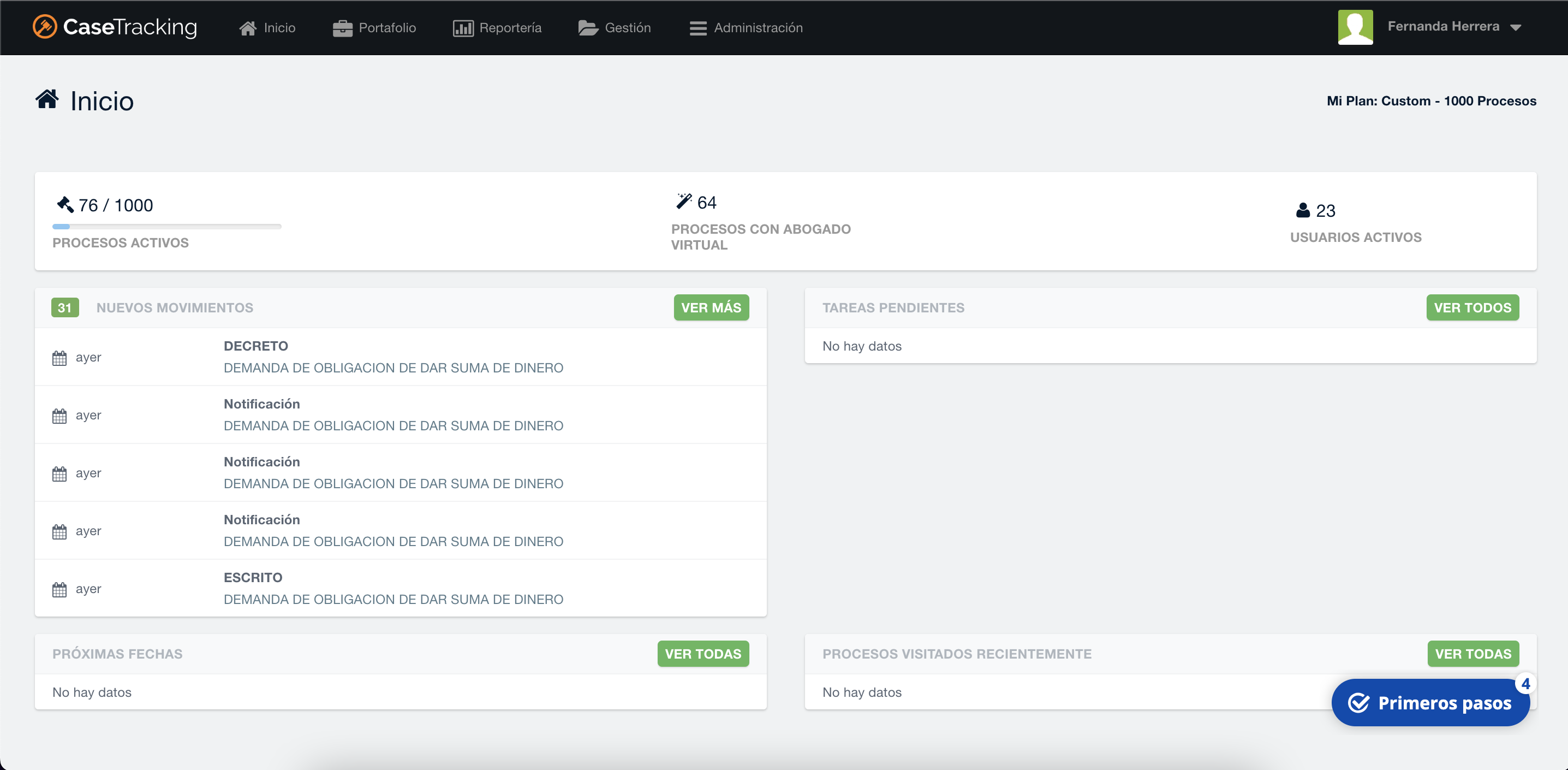Click the gavel icon near 76 / 1000
The height and width of the screenshot is (770, 1568).
coord(65,205)
